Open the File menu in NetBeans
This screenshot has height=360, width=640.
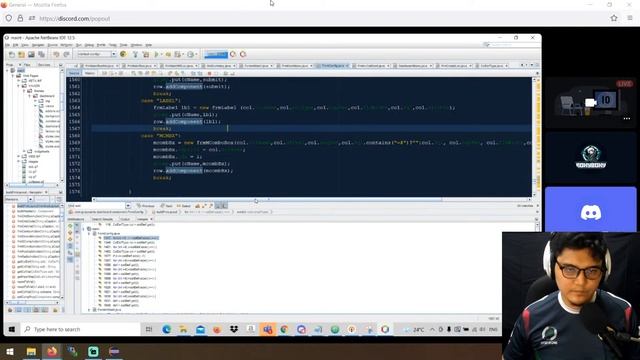[x=7, y=45]
